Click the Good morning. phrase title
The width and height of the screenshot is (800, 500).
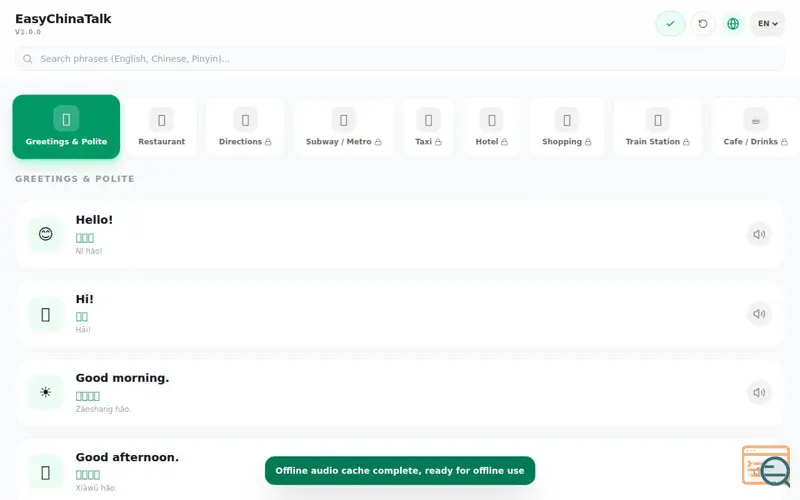(x=122, y=378)
